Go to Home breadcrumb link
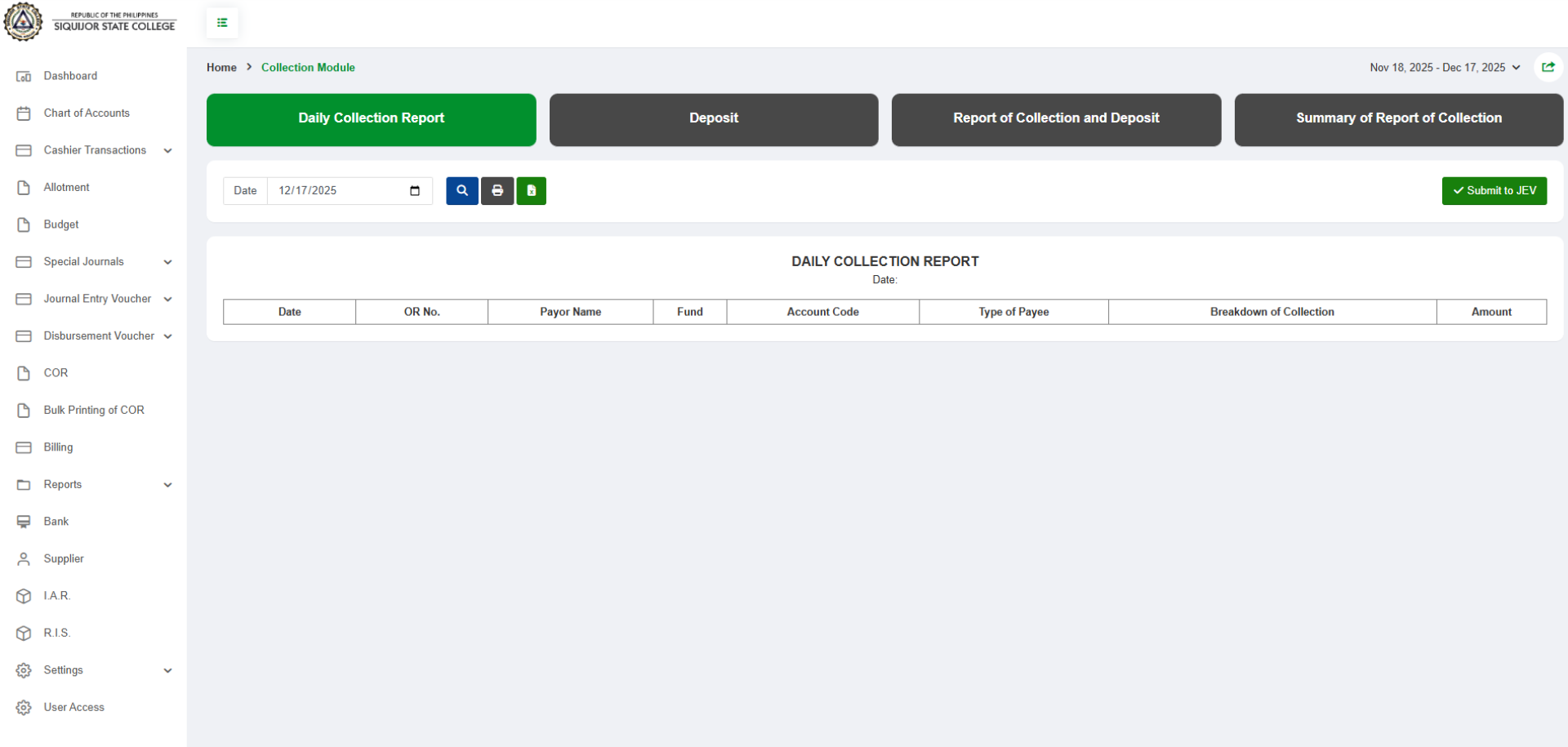The image size is (1568, 747). point(221,68)
